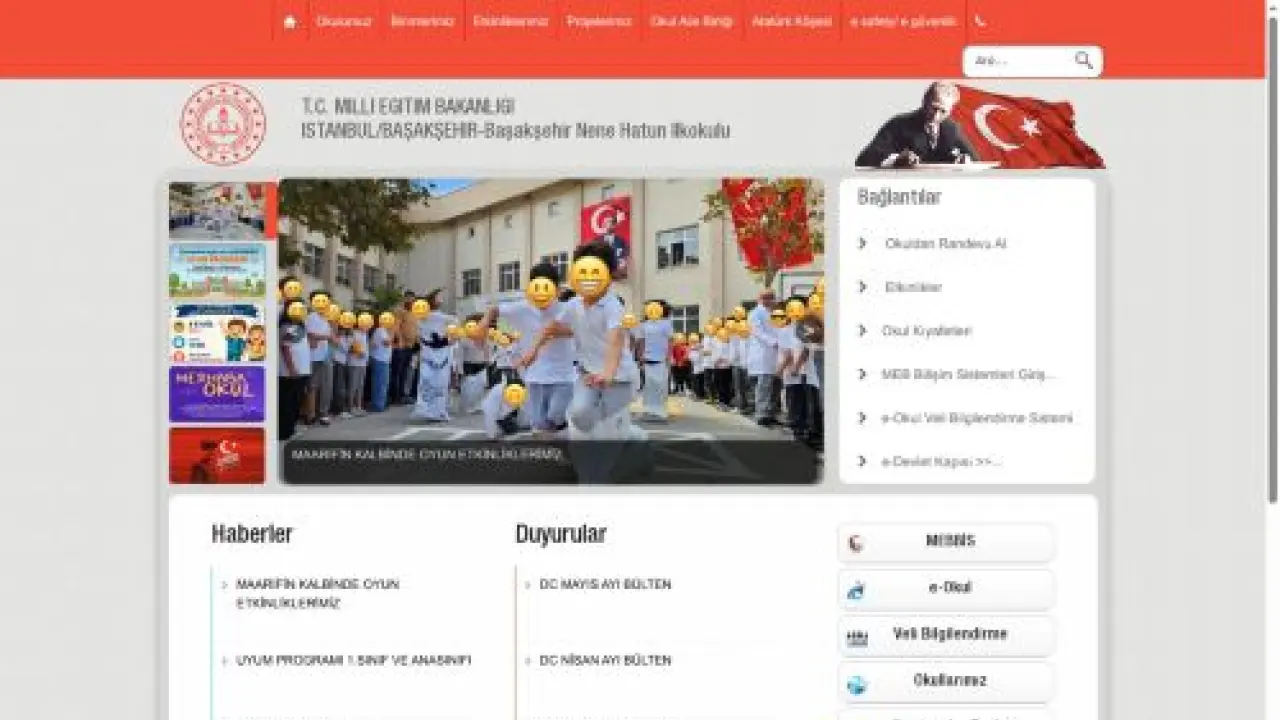Open the Etkinlikler link in Bağlantılar
1280x720 pixels.
coord(913,288)
